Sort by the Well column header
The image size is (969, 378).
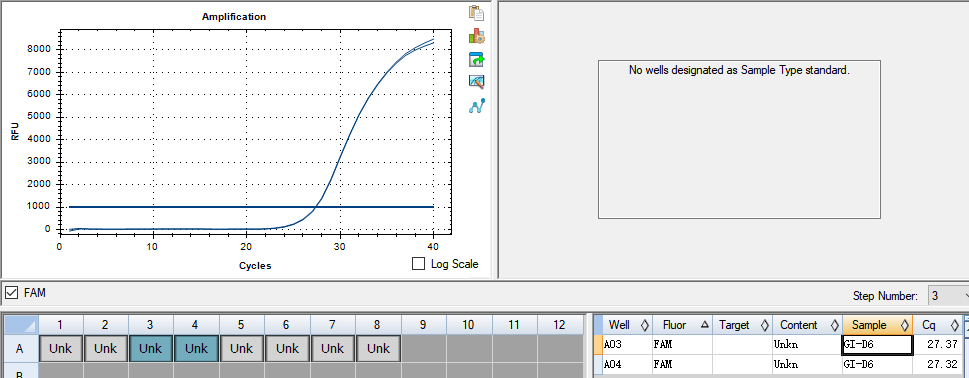click(627, 325)
